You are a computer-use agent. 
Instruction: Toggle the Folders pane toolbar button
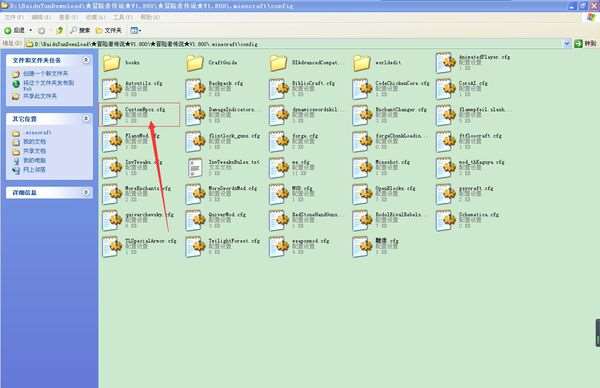pos(109,30)
